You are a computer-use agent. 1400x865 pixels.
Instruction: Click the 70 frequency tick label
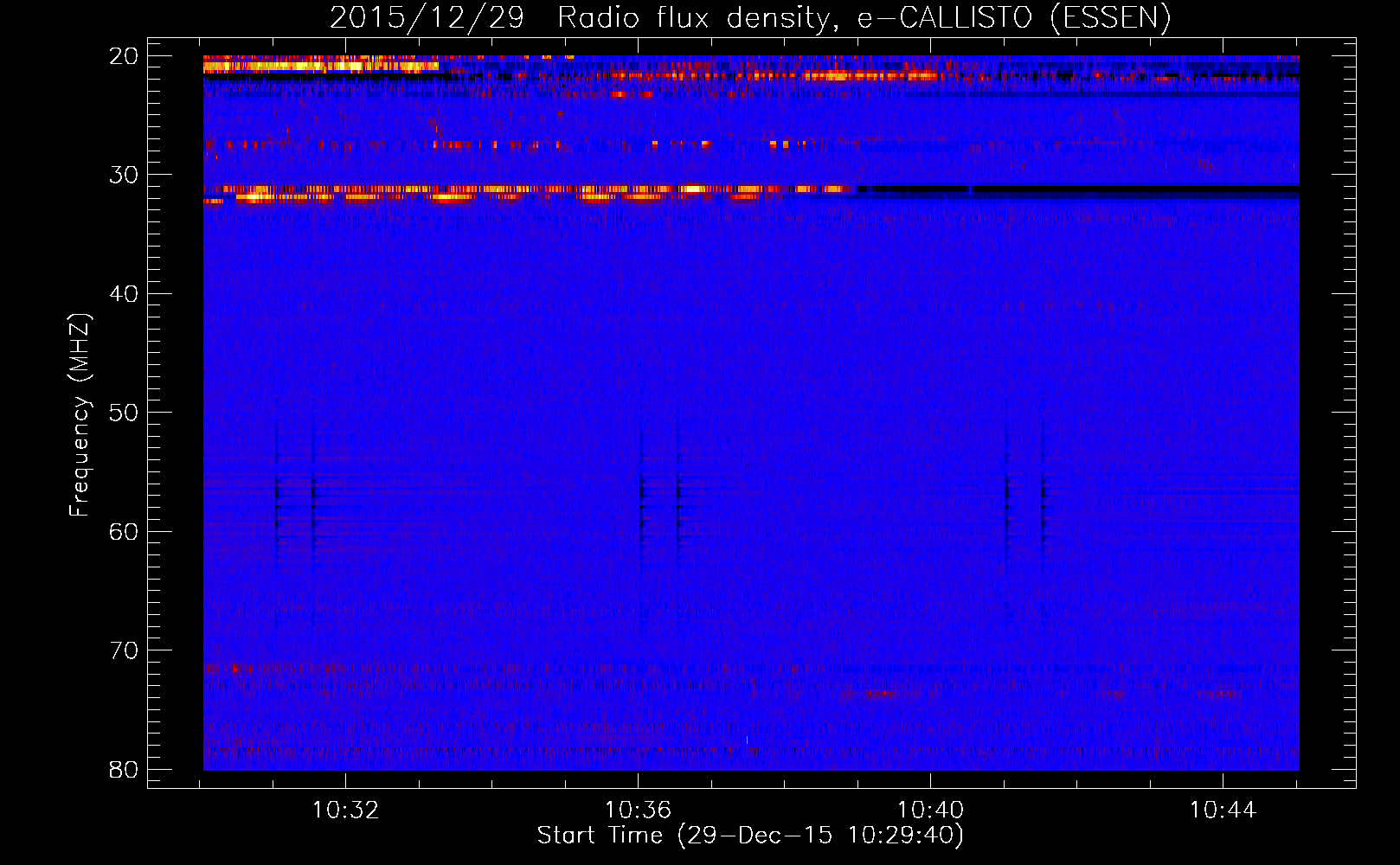(125, 650)
